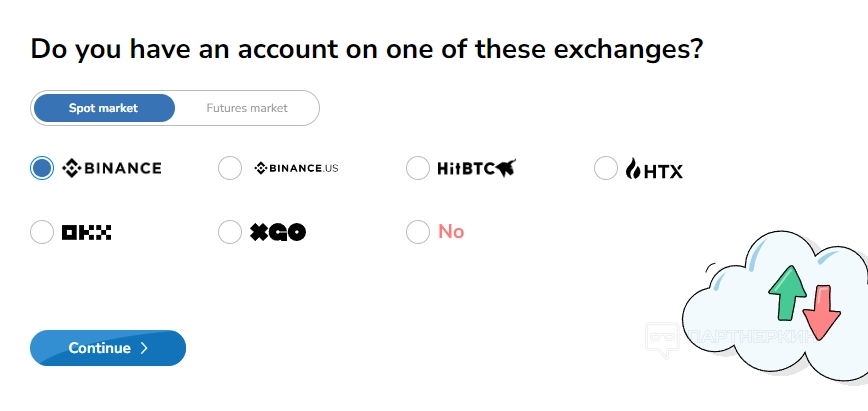Select the HitBTC radio button
This screenshot has width=868, height=411.
click(x=418, y=168)
